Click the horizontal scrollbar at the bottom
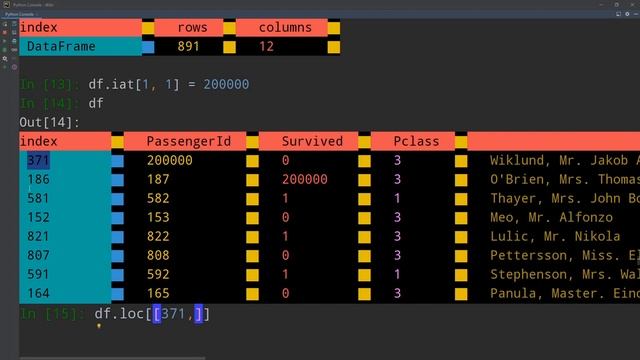The image size is (640, 360). pos(112,358)
